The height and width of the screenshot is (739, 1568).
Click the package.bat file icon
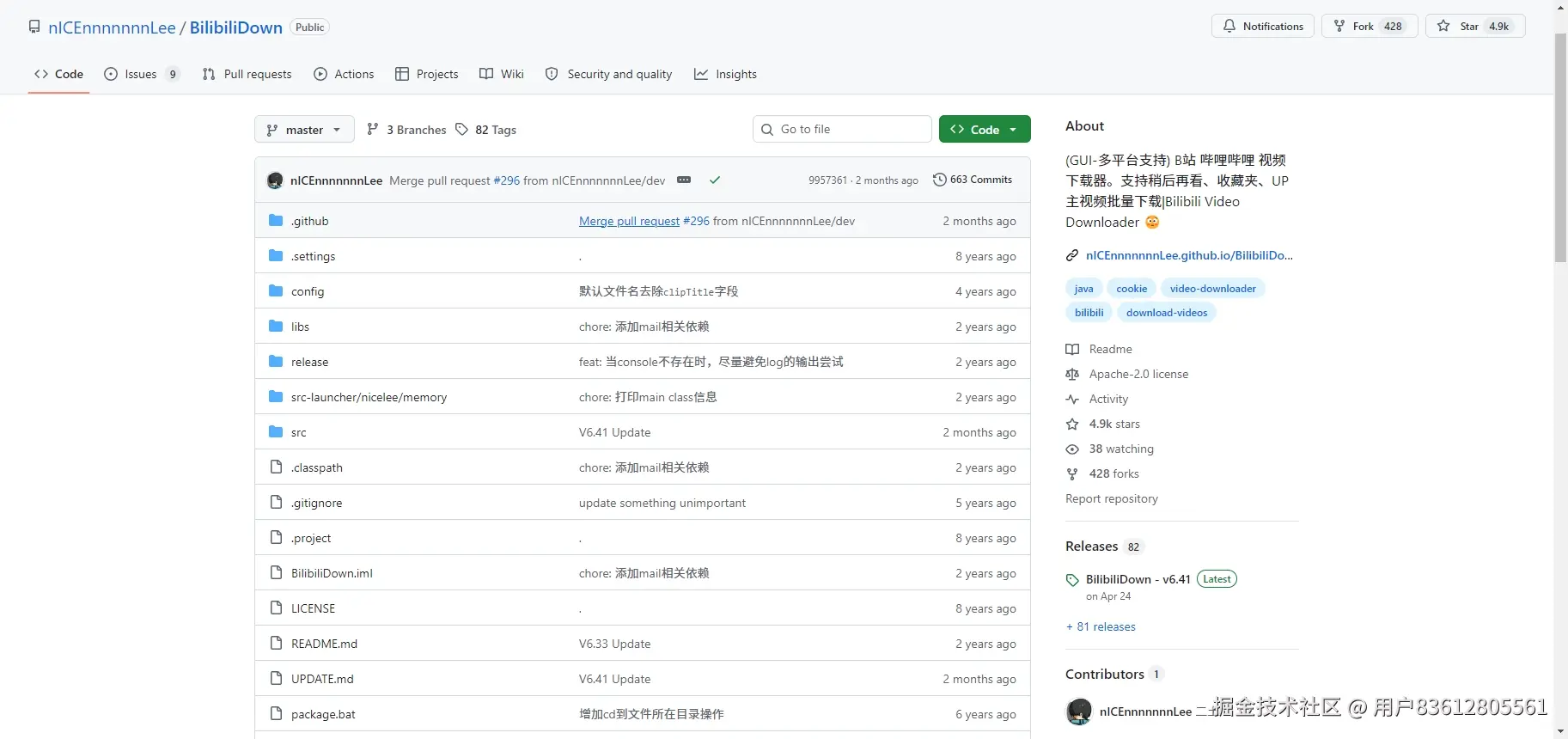click(x=276, y=714)
